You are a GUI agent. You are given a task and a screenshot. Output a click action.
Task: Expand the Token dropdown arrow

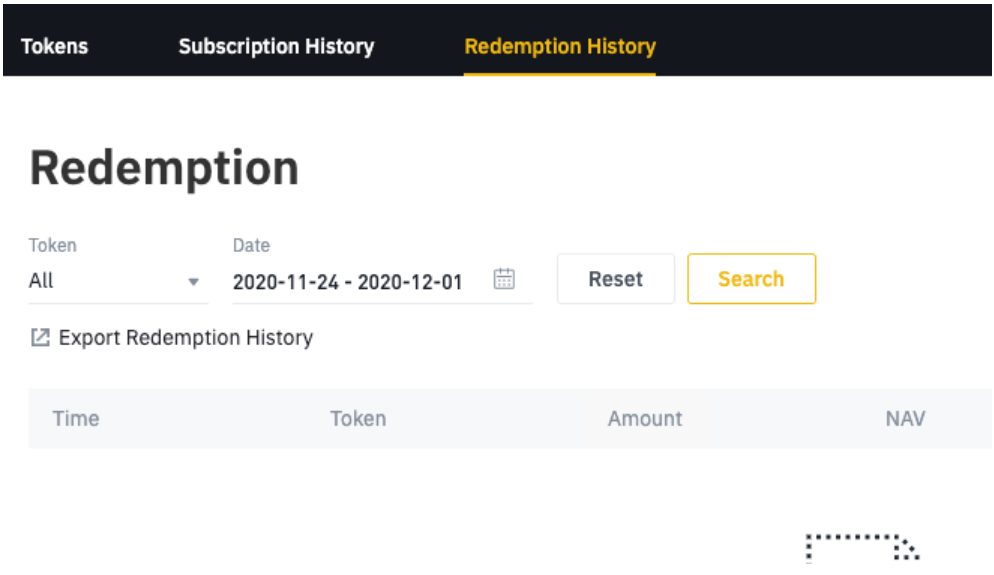point(193,281)
